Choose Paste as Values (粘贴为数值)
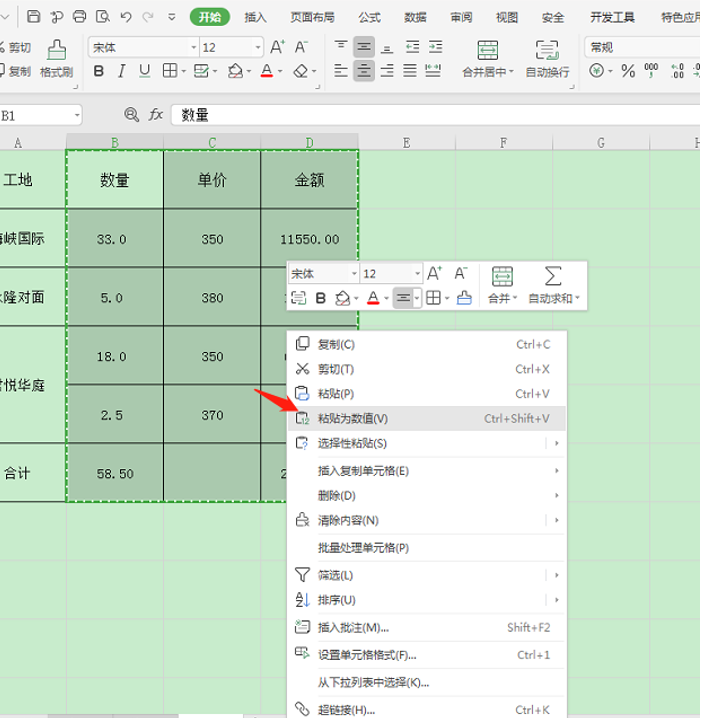This screenshot has width=702, height=718. 427,419
